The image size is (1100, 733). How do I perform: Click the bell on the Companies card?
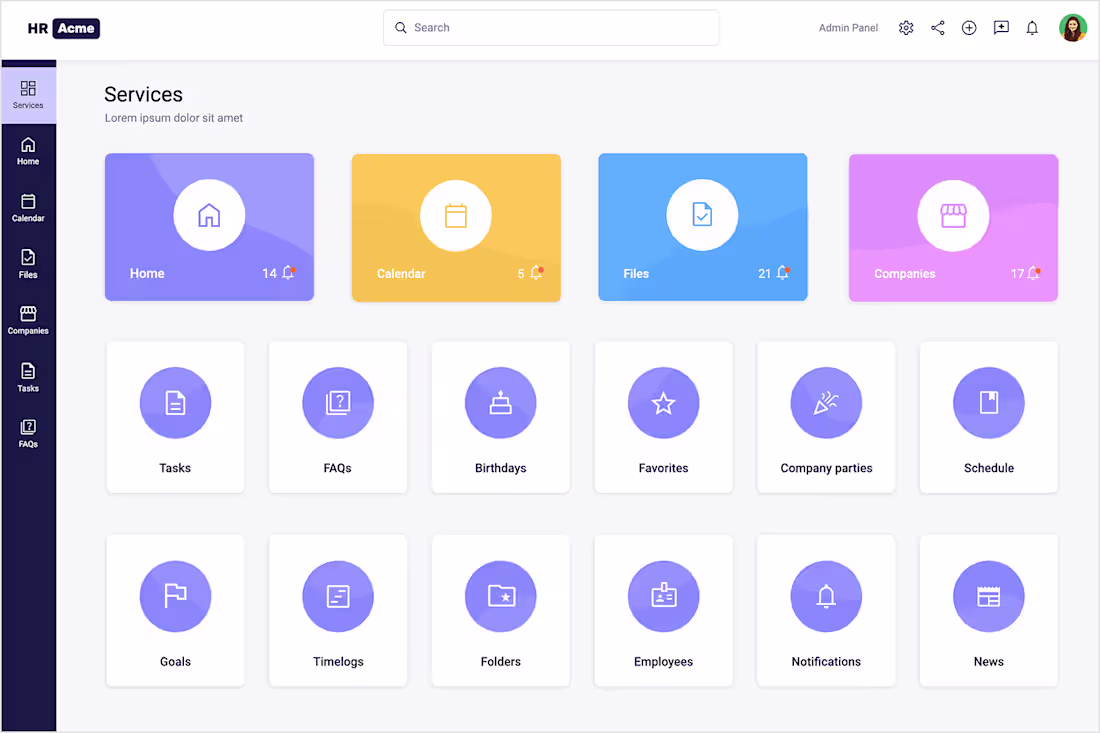pyautogui.click(x=1033, y=273)
